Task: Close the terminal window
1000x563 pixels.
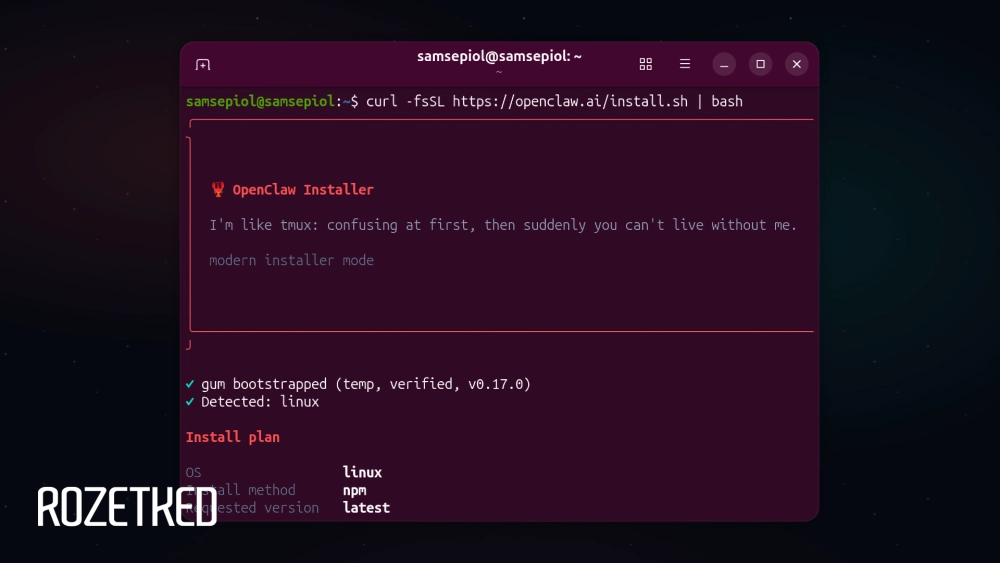Action: point(796,64)
